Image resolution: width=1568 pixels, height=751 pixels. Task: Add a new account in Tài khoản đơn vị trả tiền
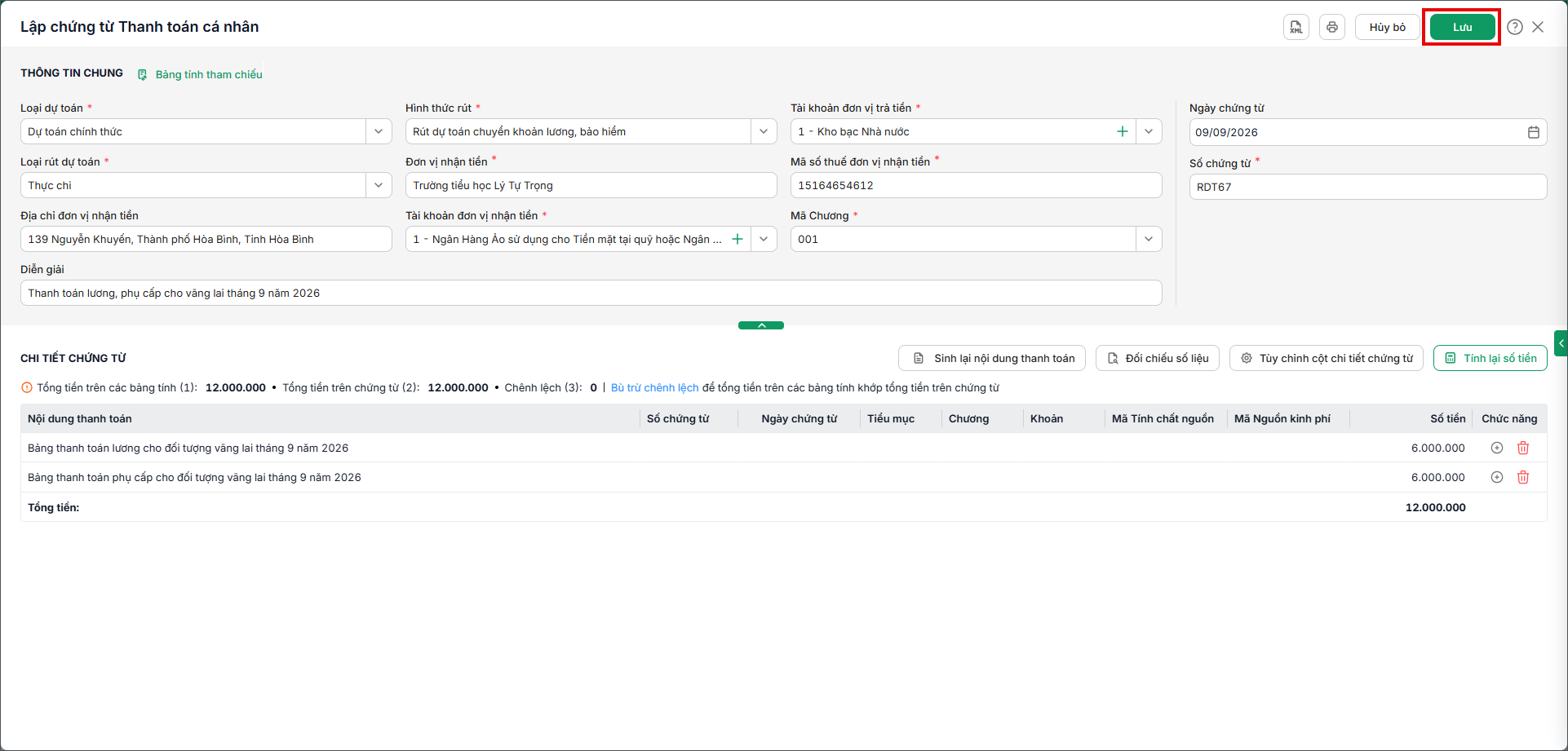coord(1123,131)
